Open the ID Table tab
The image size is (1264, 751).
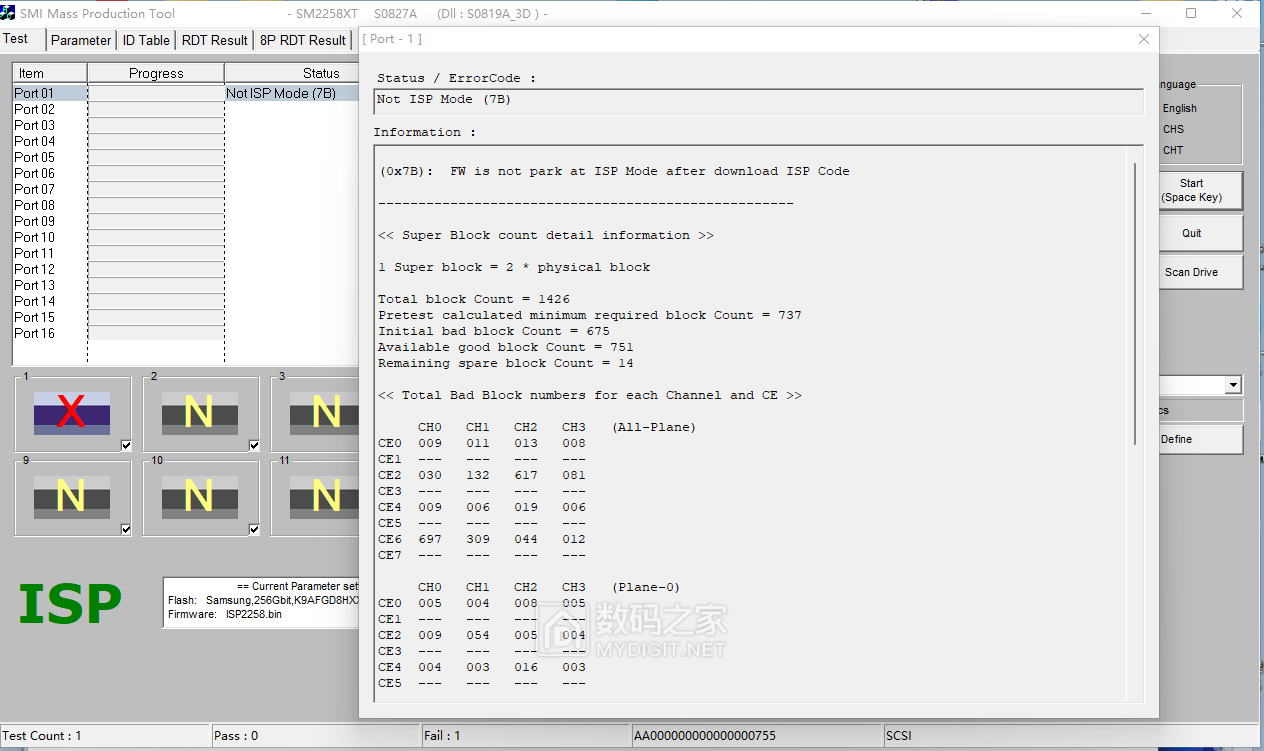[x=145, y=40]
